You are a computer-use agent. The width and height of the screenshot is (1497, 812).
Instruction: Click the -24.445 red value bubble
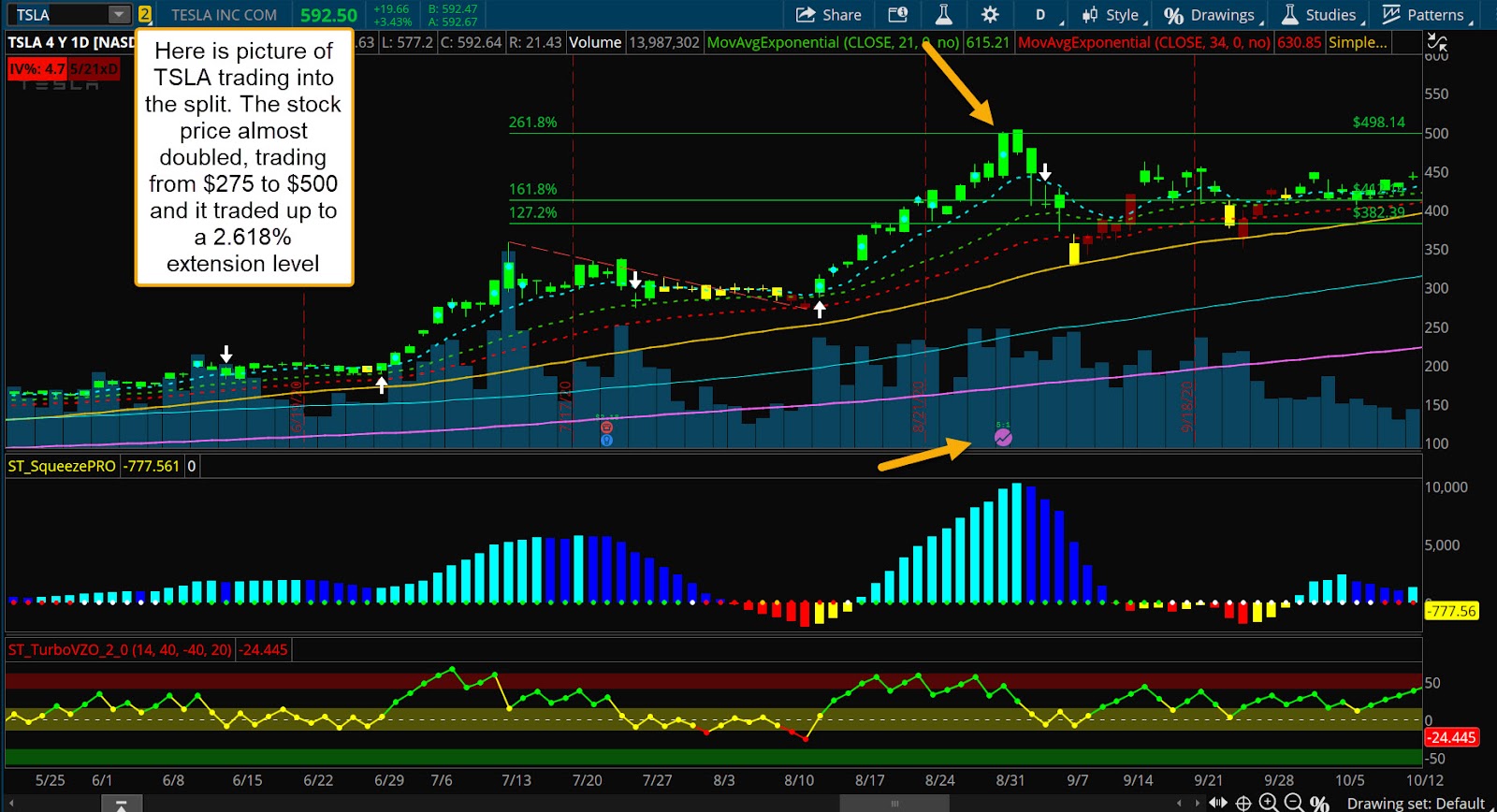click(x=1451, y=737)
